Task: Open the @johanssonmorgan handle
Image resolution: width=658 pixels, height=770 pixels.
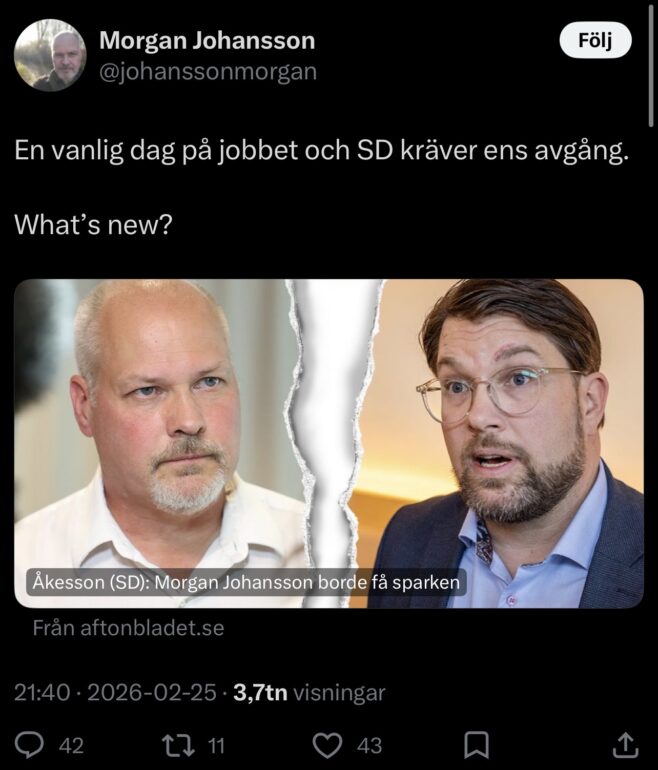Action: (208, 72)
